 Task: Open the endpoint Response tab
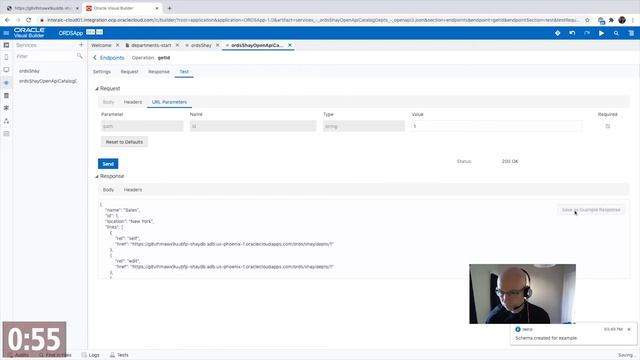159,72
